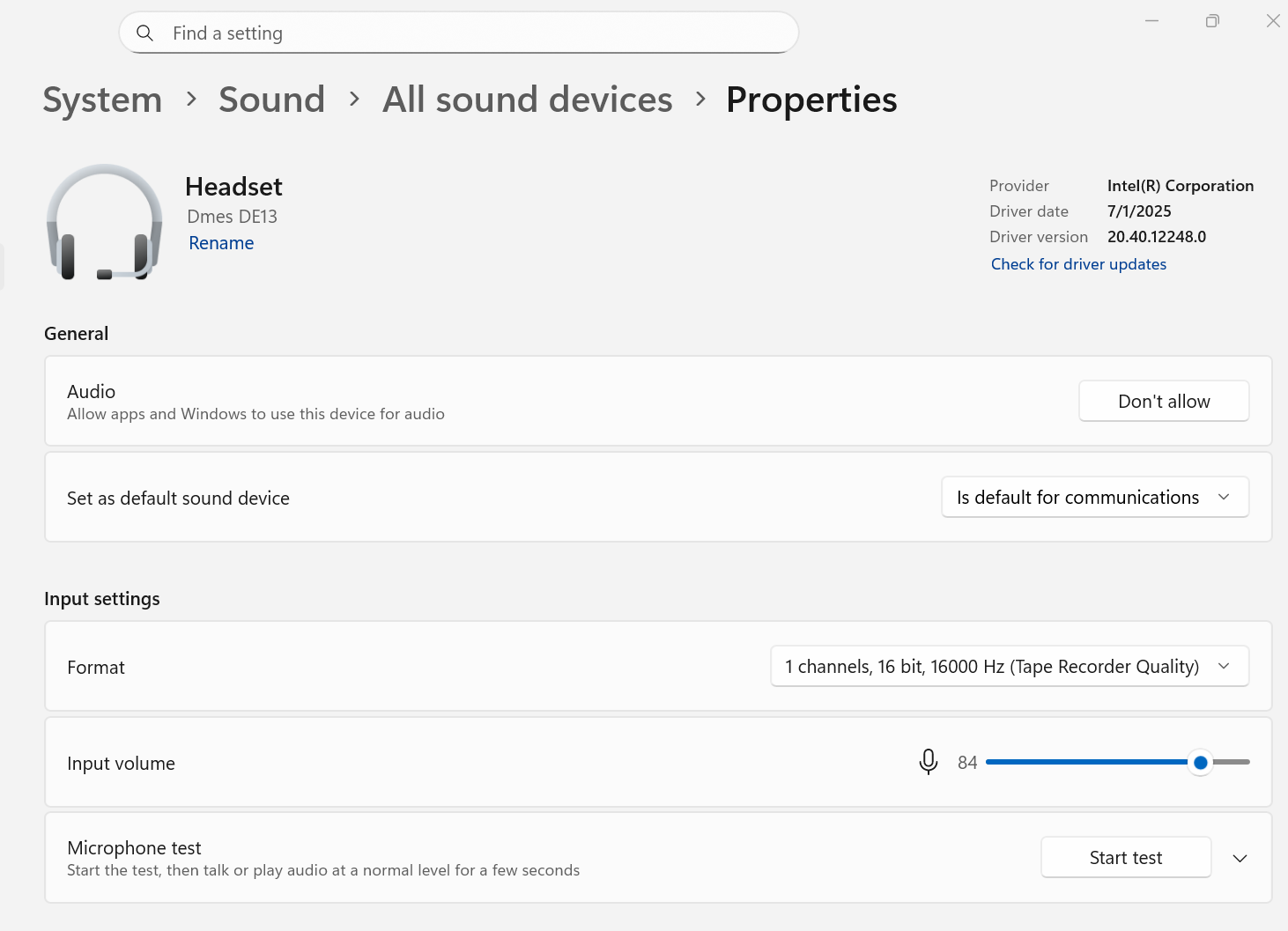1288x931 pixels.
Task: Minimize the Settings window
Action: point(1151,21)
